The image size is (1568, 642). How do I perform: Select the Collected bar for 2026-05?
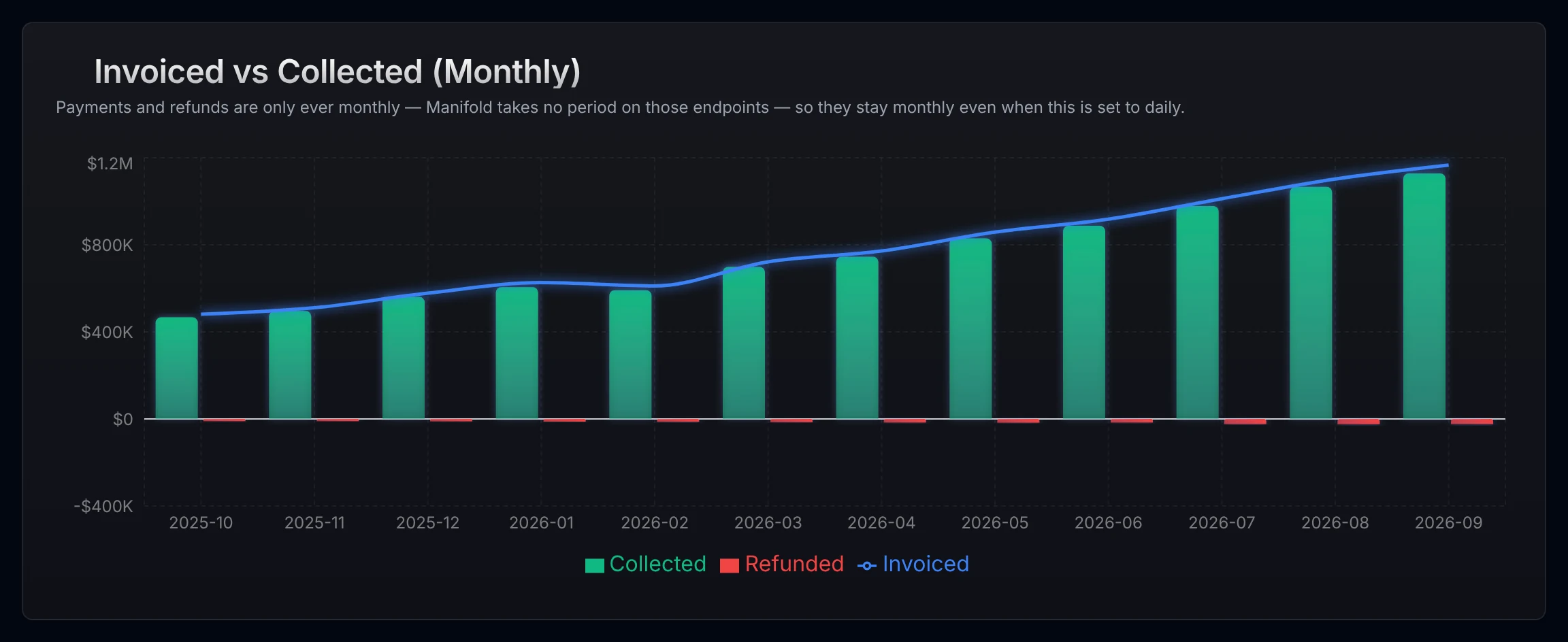[970, 328]
